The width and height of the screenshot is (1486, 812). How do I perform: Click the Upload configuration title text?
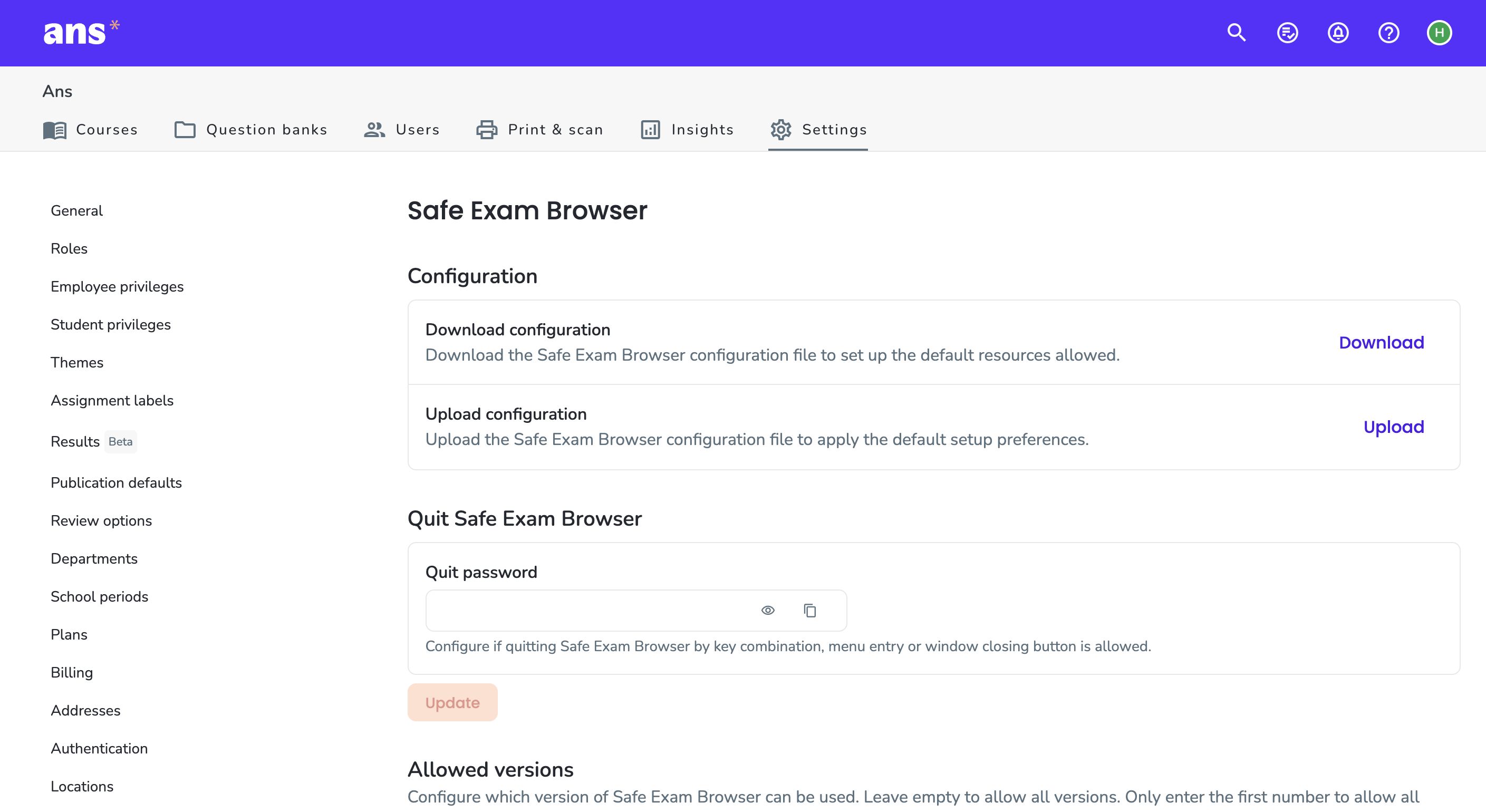coord(506,414)
